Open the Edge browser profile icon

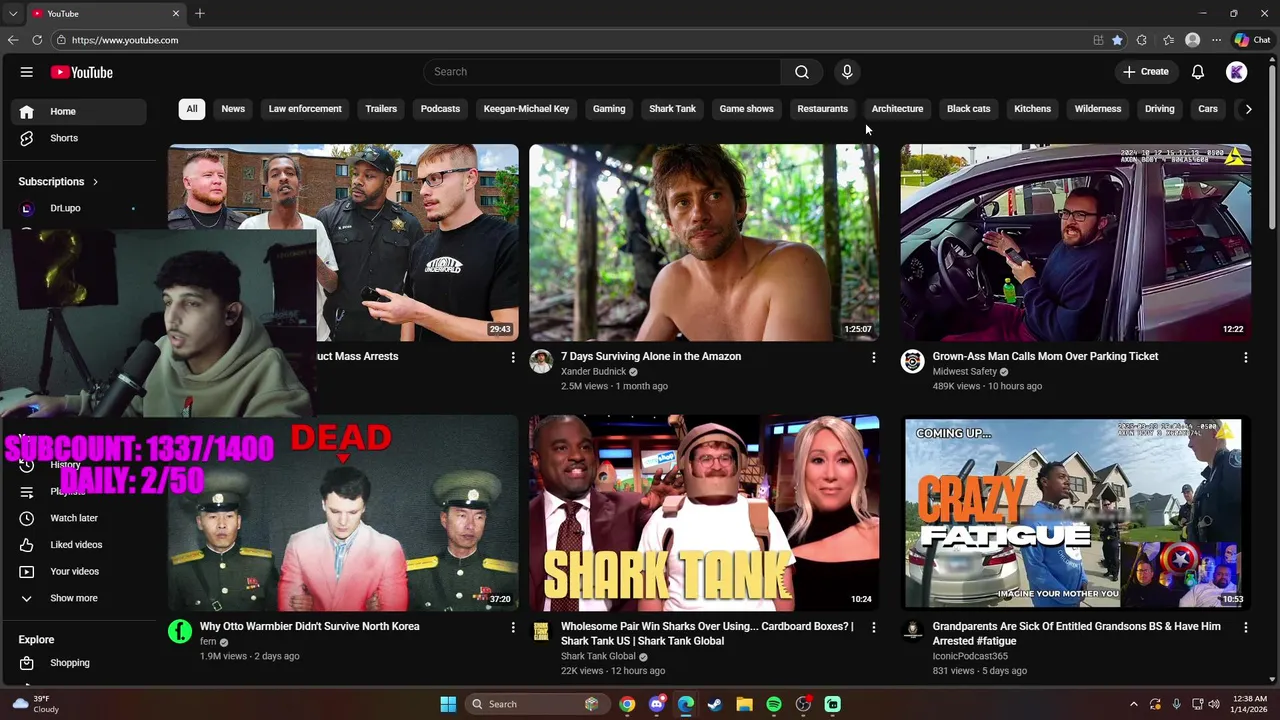[x=1192, y=40]
